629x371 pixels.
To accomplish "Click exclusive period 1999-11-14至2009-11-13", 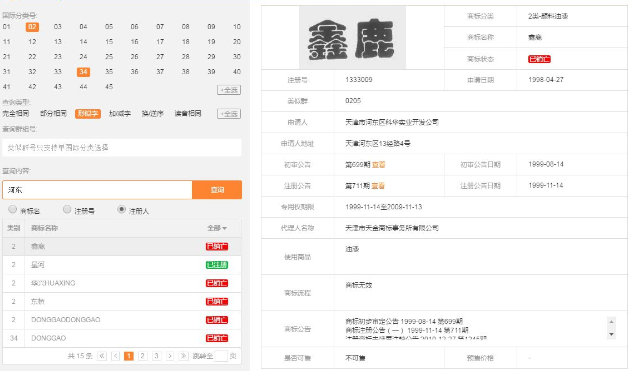I will (383, 207).
